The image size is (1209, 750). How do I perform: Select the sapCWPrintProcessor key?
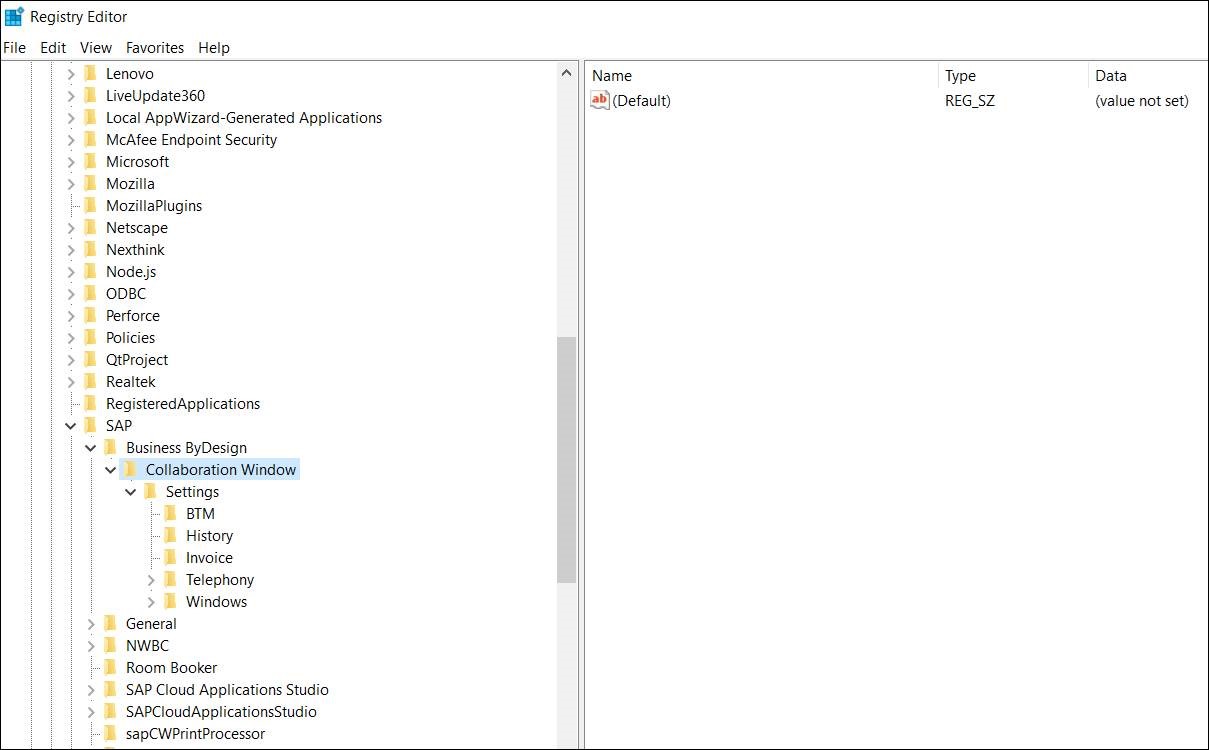coord(196,733)
